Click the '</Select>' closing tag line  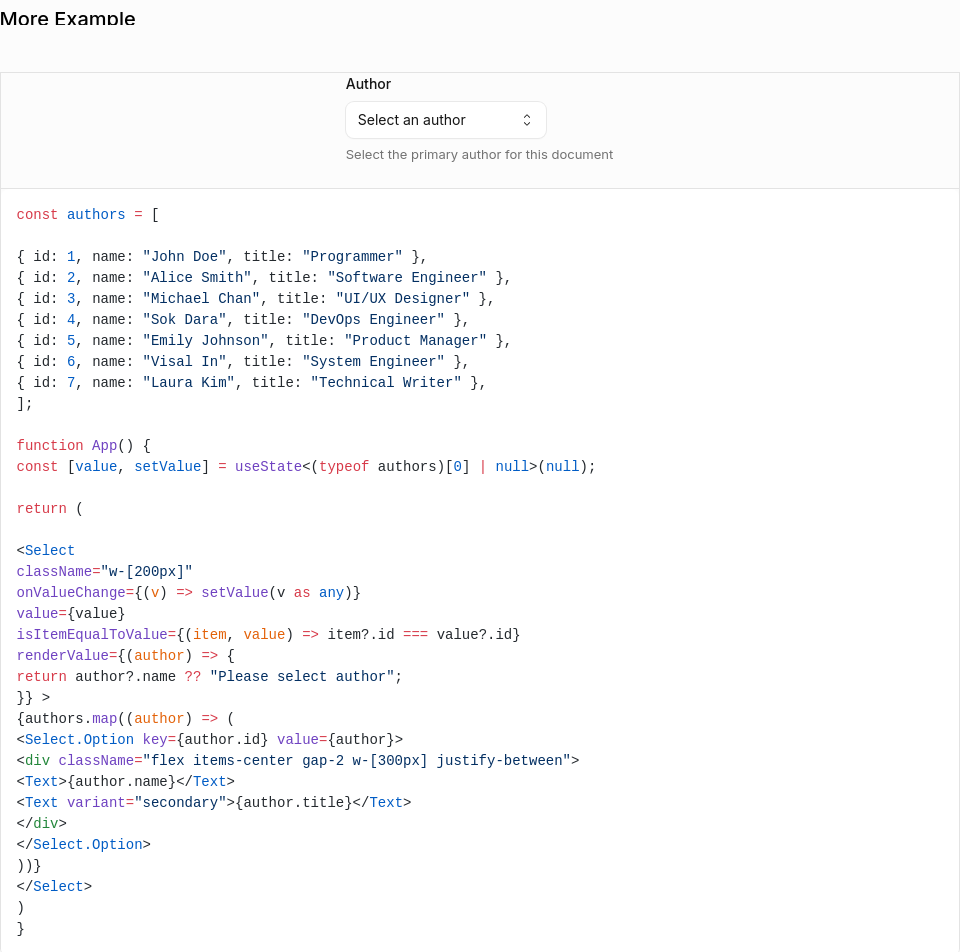pyautogui.click(x=54, y=886)
